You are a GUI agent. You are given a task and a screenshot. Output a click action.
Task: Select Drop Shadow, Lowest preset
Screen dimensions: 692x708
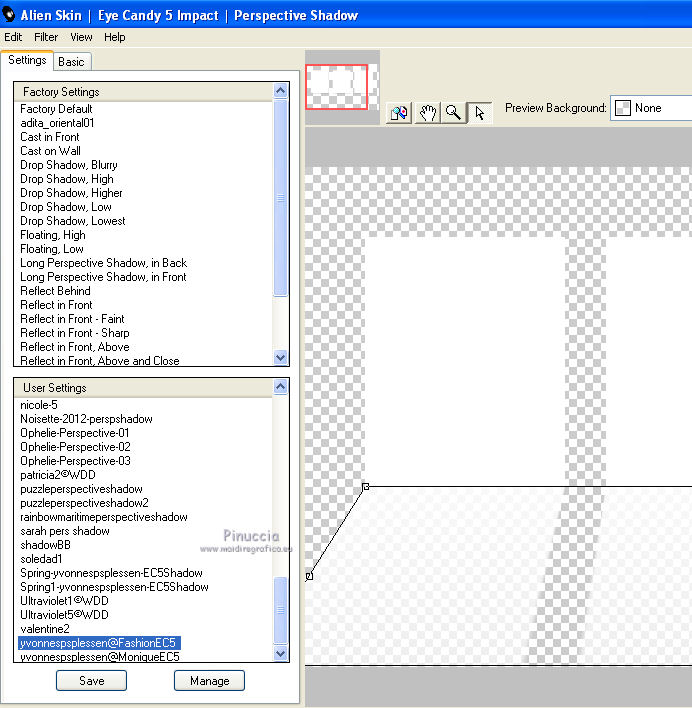pos(73,221)
